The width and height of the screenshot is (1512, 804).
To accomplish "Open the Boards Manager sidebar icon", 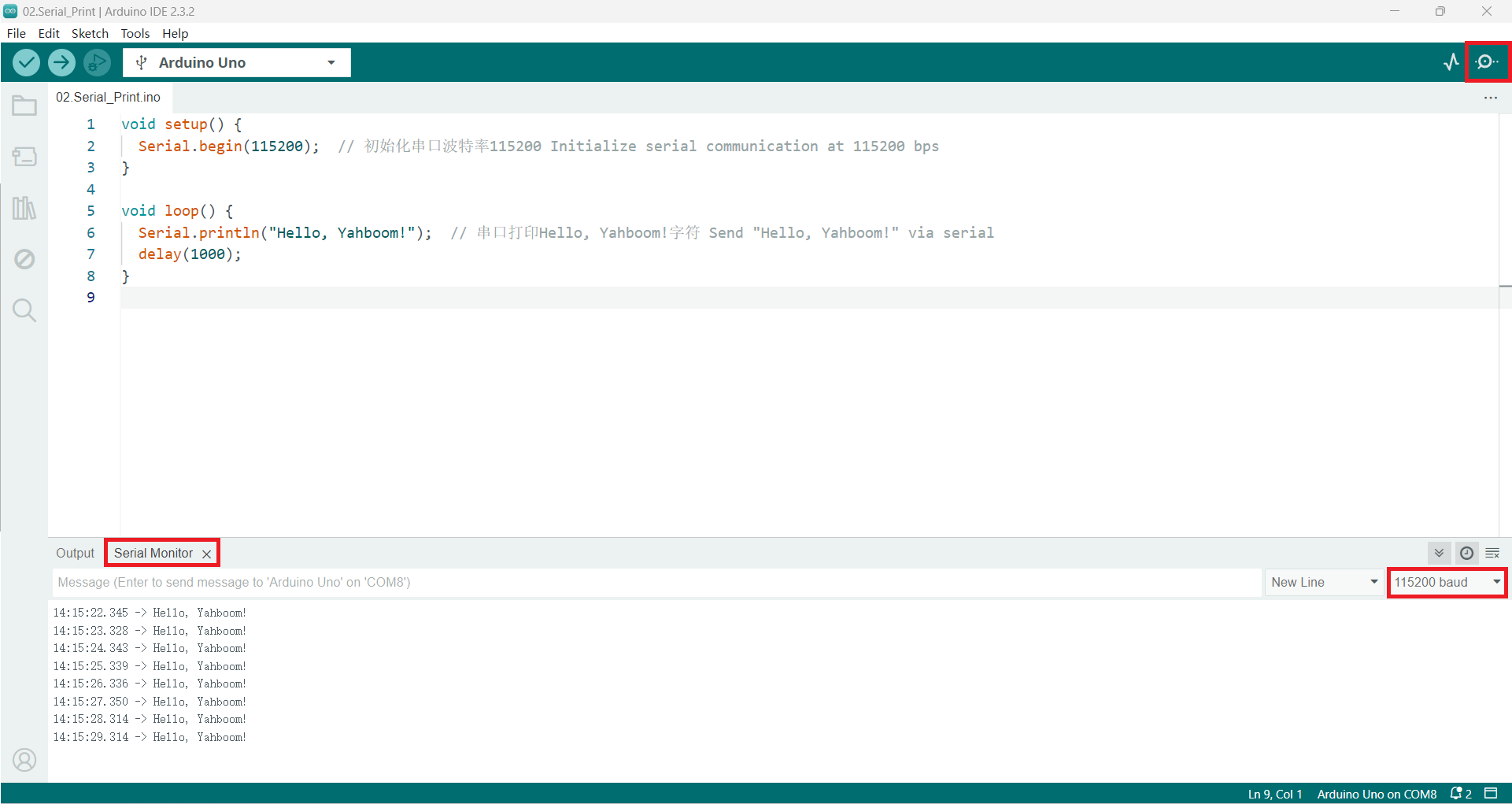I will click(x=24, y=157).
